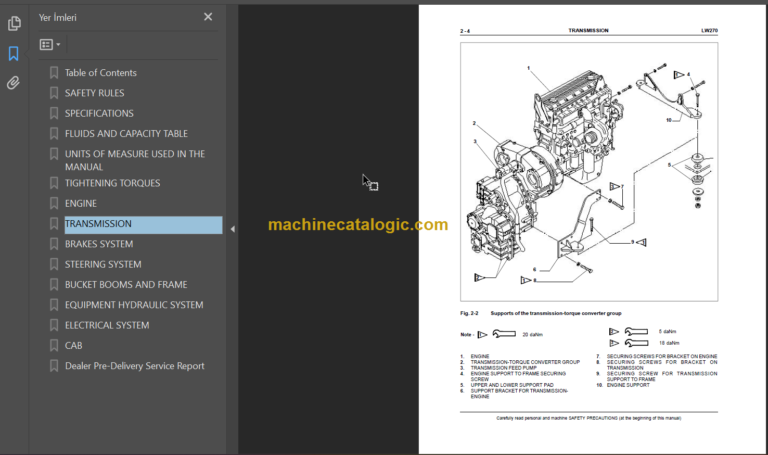Open the STEERING SYSTEM bookmark
Image resolution: width=768 pixels, height=455 pixels.
point(103,264)
